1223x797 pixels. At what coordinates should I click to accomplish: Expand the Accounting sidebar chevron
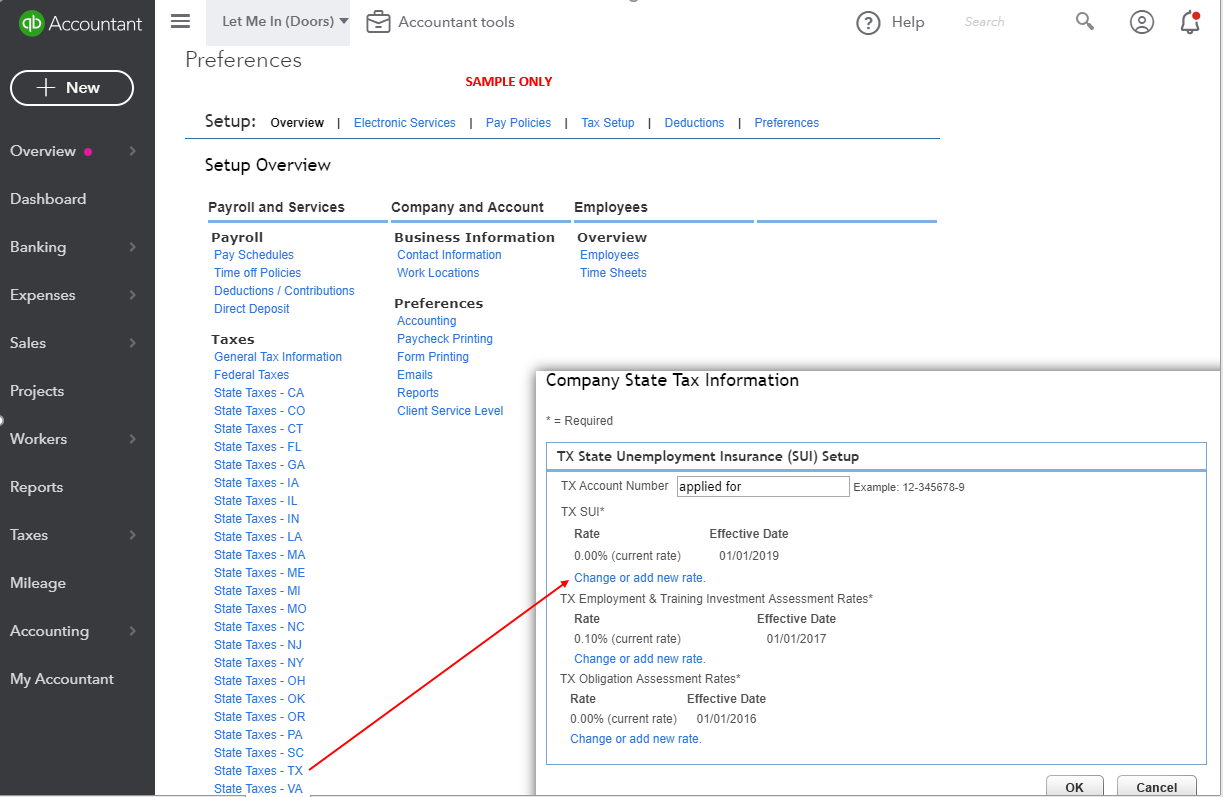[133, 631]
